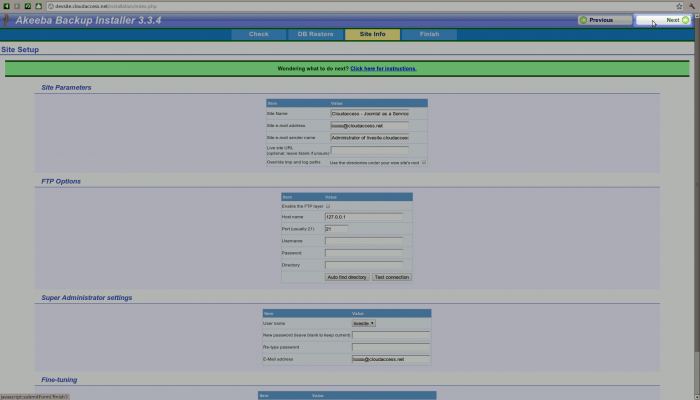Proceed with the Next button
Screen dimensions: 700x400
663,20
